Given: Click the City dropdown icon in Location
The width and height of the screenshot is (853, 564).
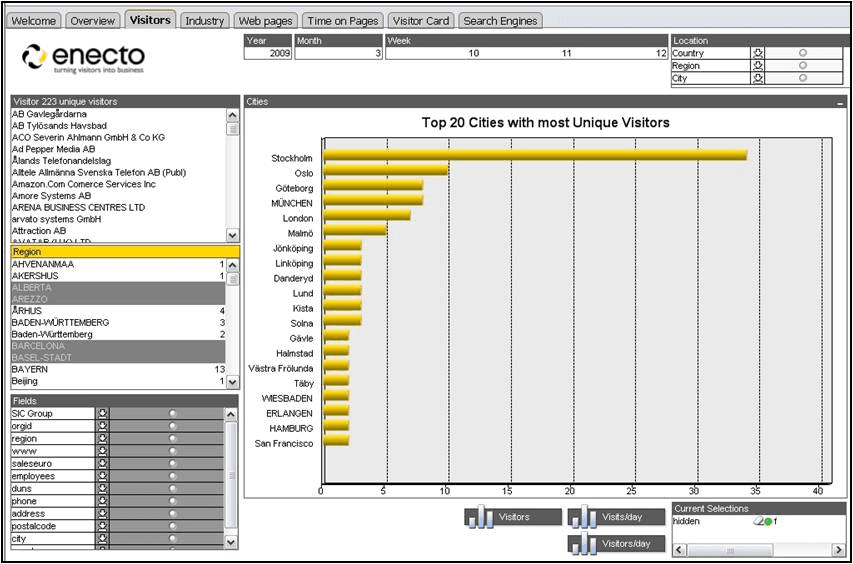Looking at the screenshot, I should click(x=758, y=78).
